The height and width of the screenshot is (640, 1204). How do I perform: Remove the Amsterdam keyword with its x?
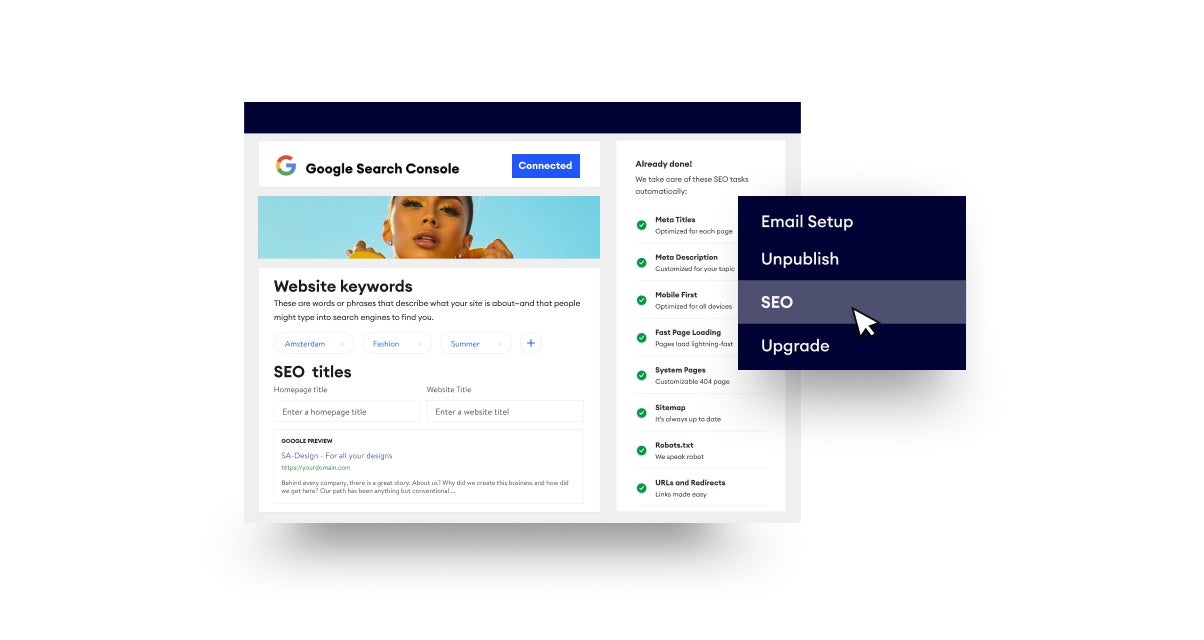[x=341, y=344]
